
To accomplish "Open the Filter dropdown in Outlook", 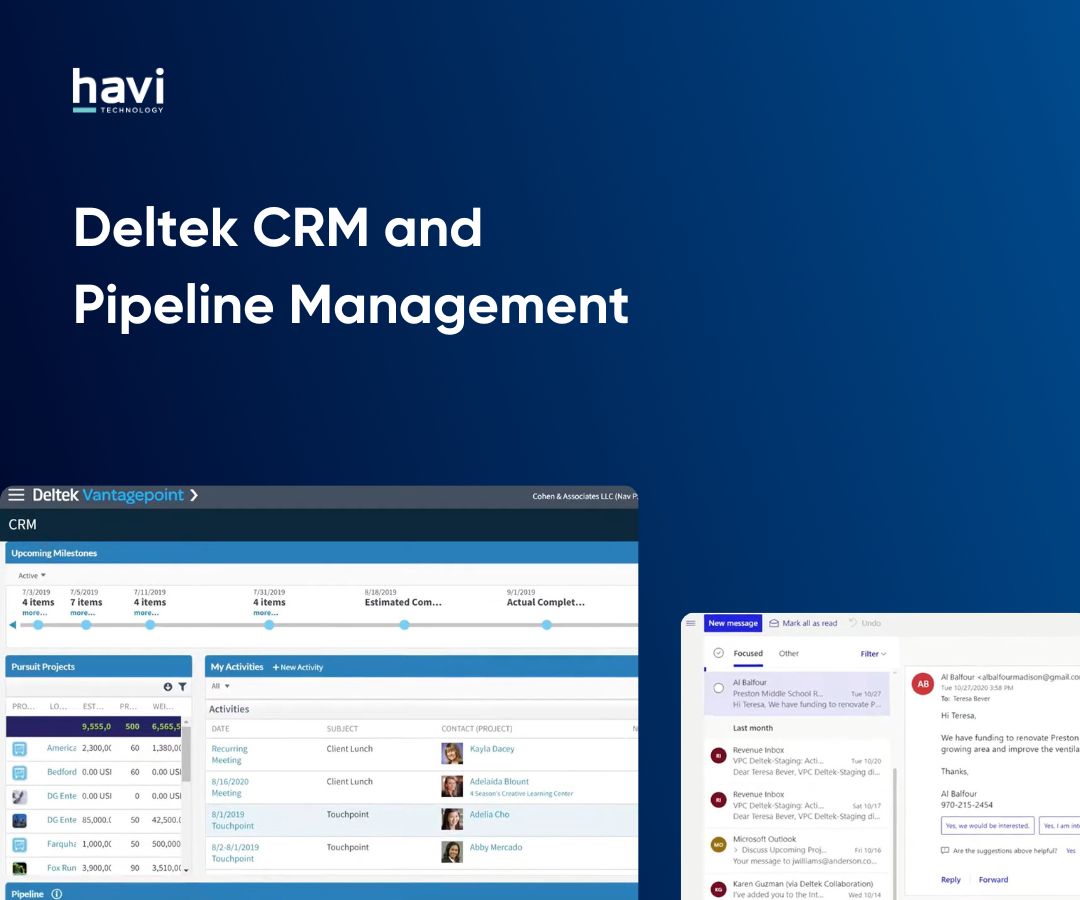I will [x=873, y=653].
